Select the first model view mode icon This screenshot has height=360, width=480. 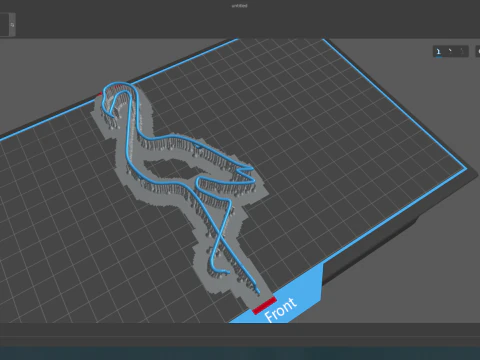(x=439, y=51)
